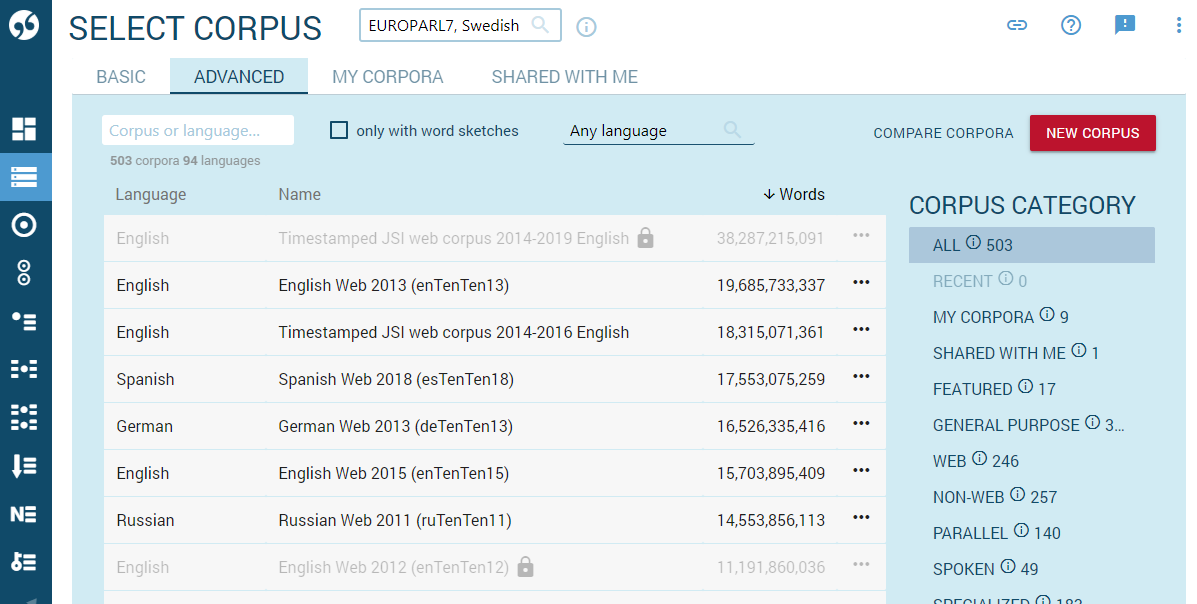The height and width of the screenshot is (604, 1197).
Task: Switch to the MY CORPORA tab
Action: [x=387, y=76]
